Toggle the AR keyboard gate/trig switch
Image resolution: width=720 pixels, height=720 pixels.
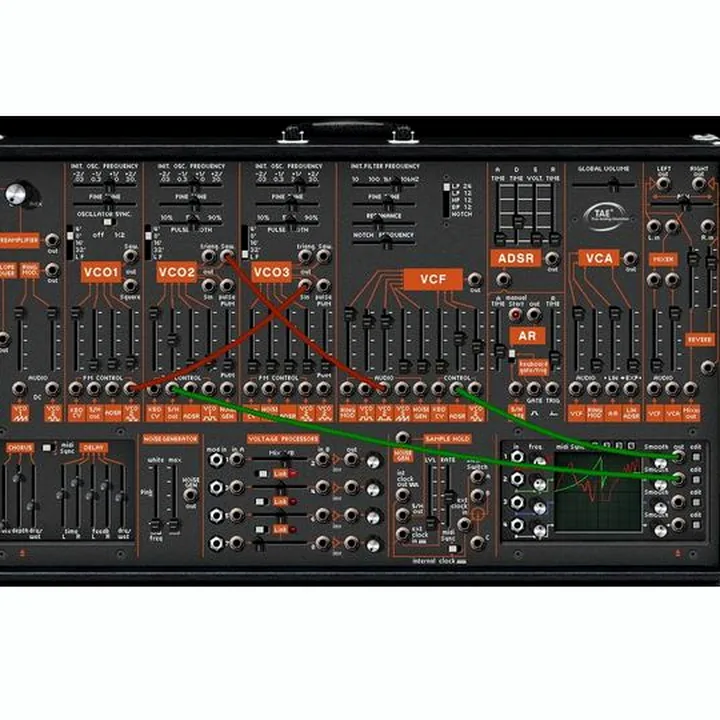[512, 356]
